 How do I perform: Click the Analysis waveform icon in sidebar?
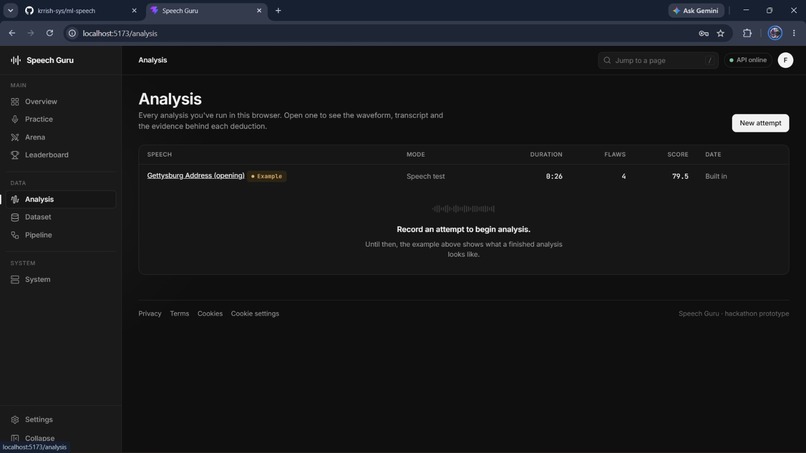coord(15,200)
